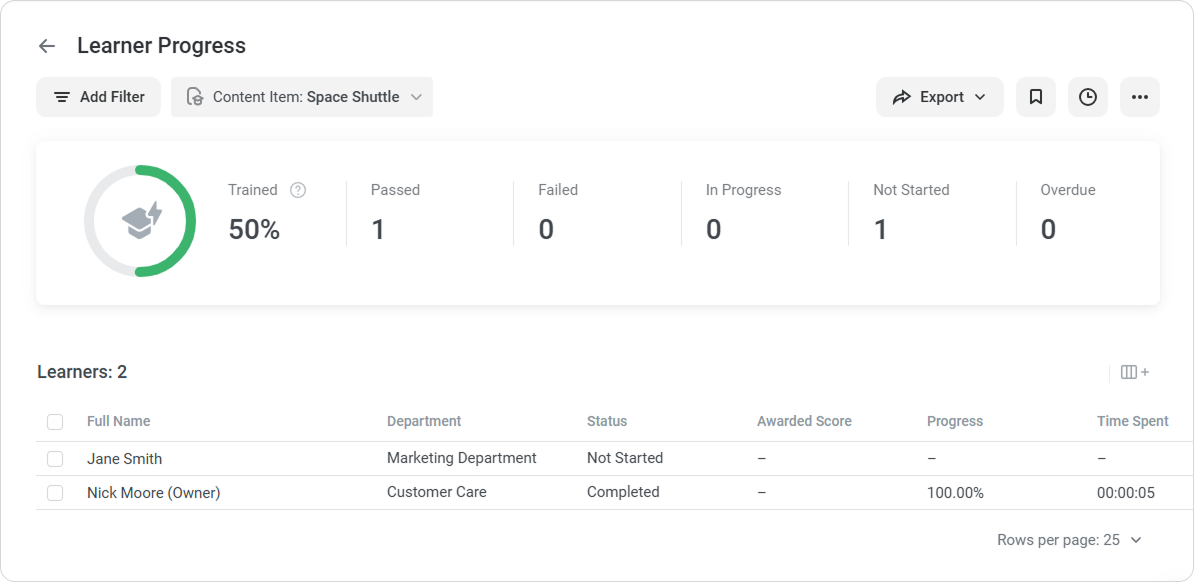
Task: Click the bookmark icon to save report
Action: (x=1036, y=97)
